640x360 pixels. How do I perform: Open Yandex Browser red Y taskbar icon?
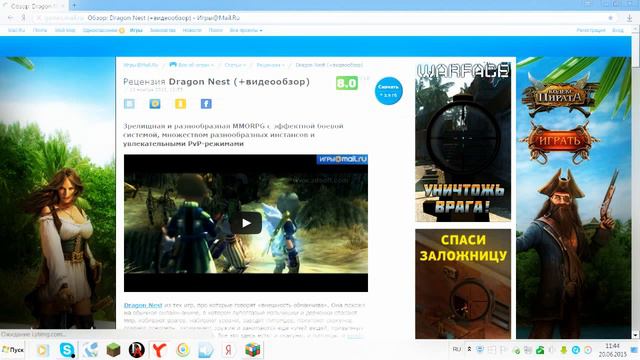point(160,350)
